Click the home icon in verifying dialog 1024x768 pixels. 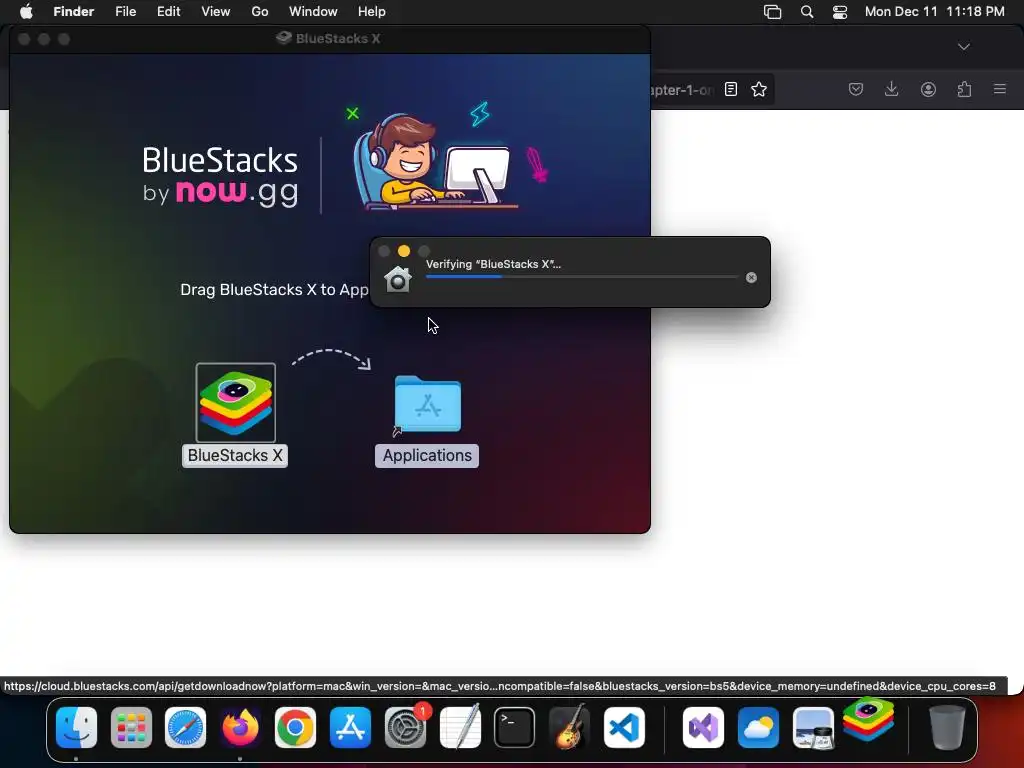398,280
